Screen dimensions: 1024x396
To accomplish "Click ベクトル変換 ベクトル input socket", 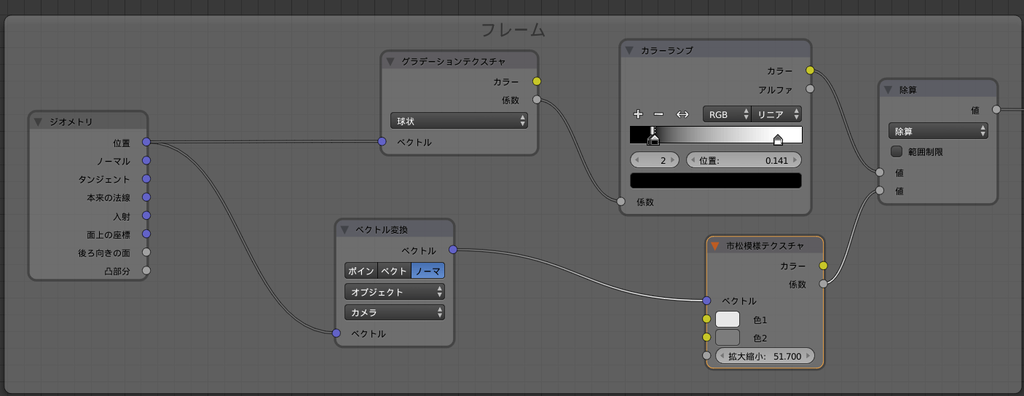I will [336, 333].
